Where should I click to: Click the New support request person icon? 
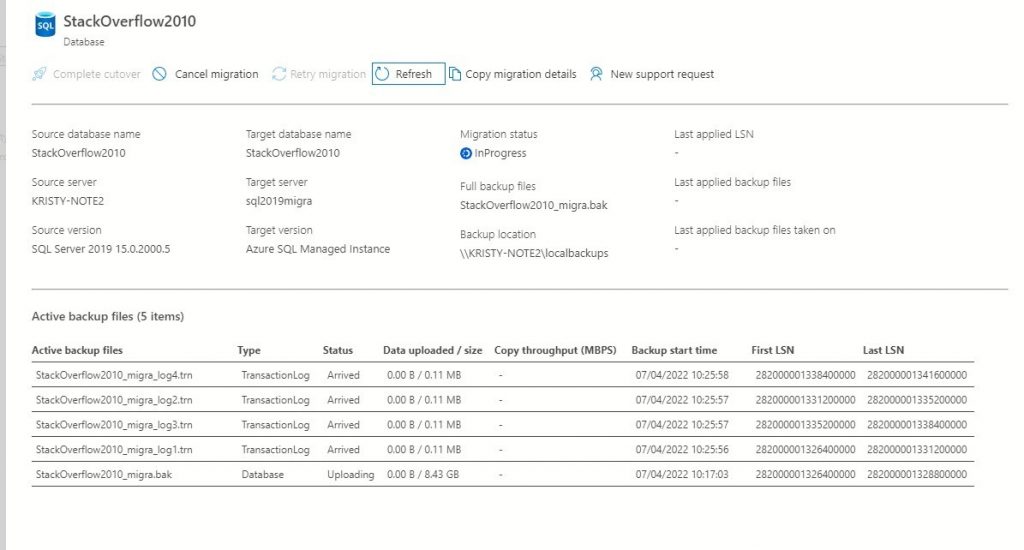click(x=597, y=74)
